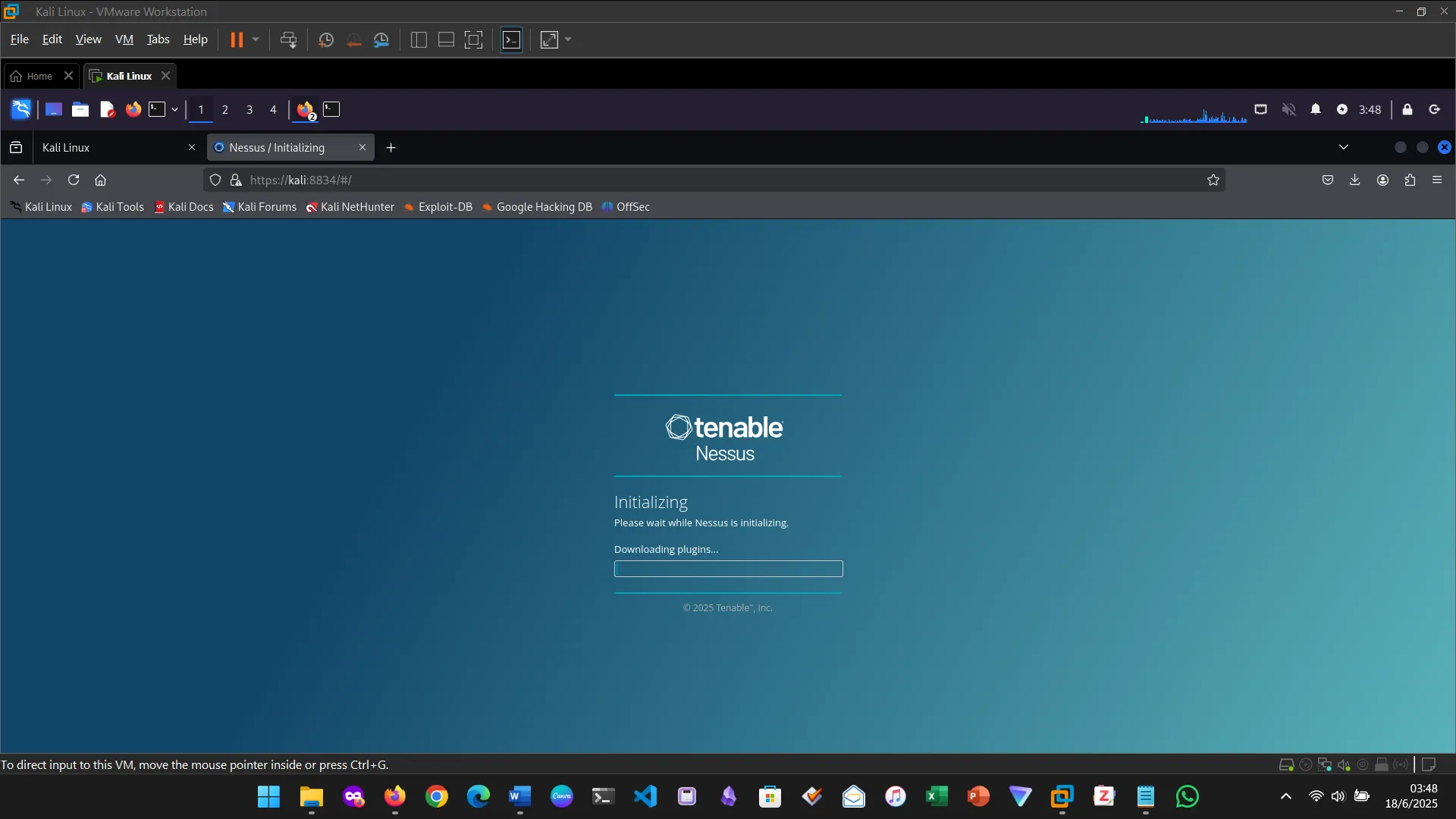Open Firefox downloads panel icon

click(1355, 180)
